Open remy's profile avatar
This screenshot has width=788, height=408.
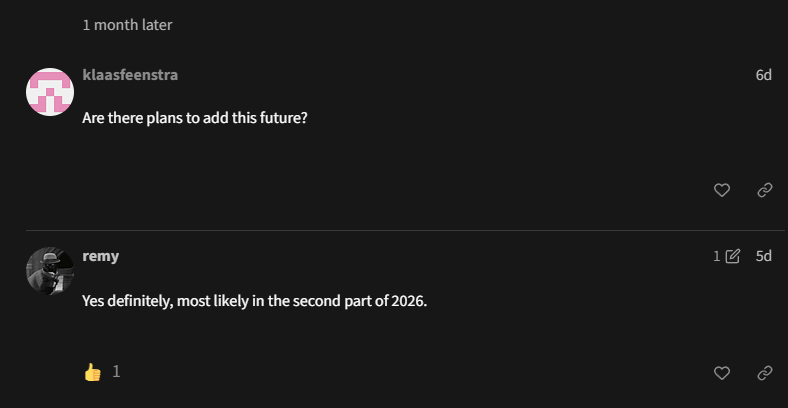[50, 271]
